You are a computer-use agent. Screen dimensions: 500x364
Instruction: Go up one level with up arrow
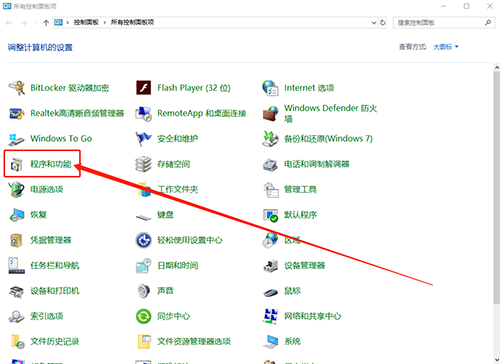click(x=46, y=23)
